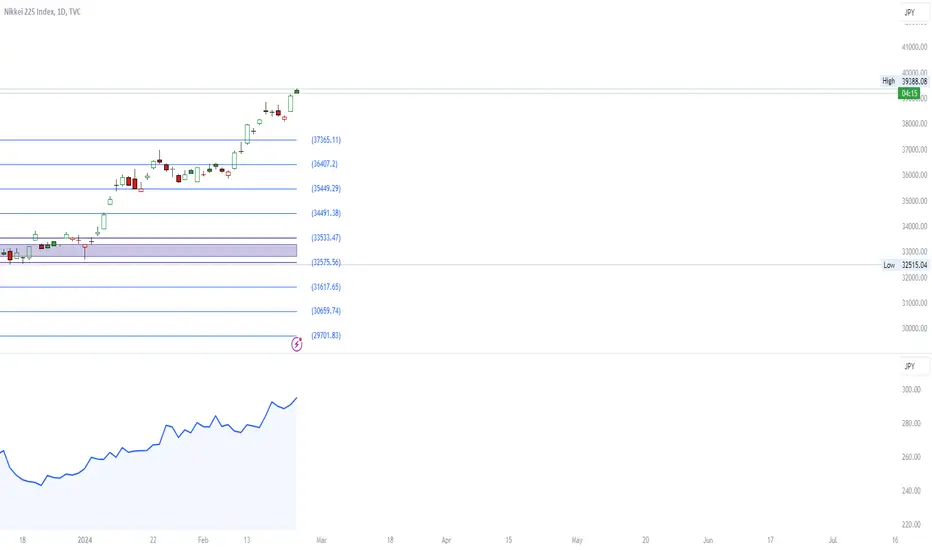Click the (34491.38) level label

326,213
